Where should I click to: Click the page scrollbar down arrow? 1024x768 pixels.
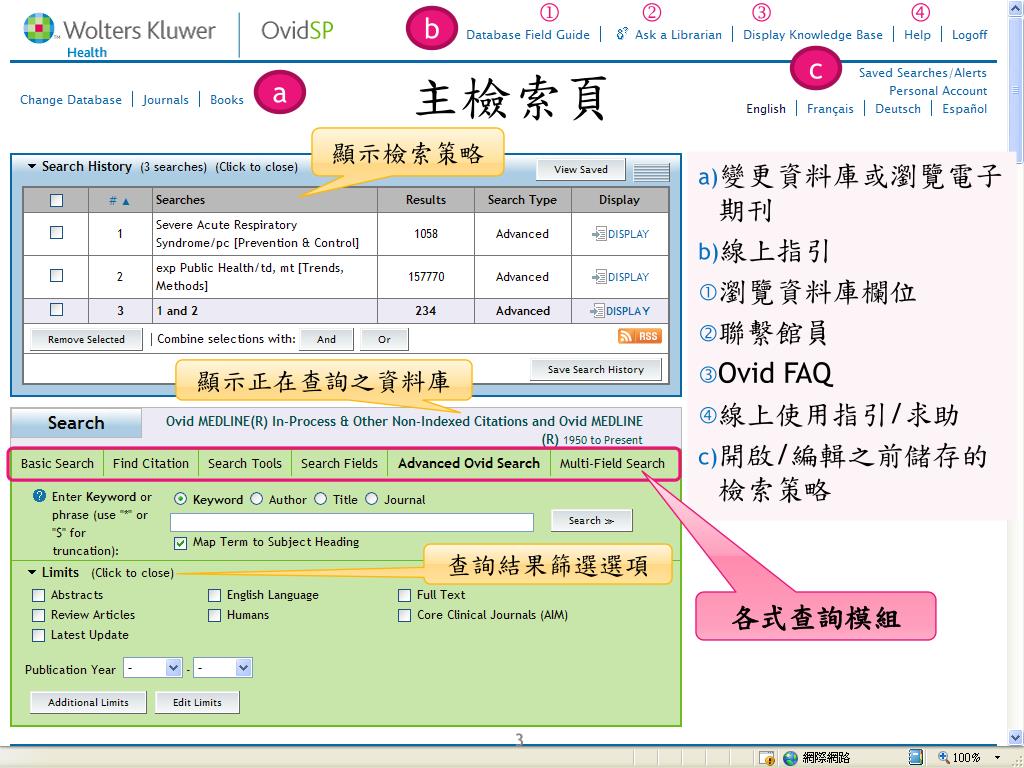pyautogui.click(x=1016, y=737)
